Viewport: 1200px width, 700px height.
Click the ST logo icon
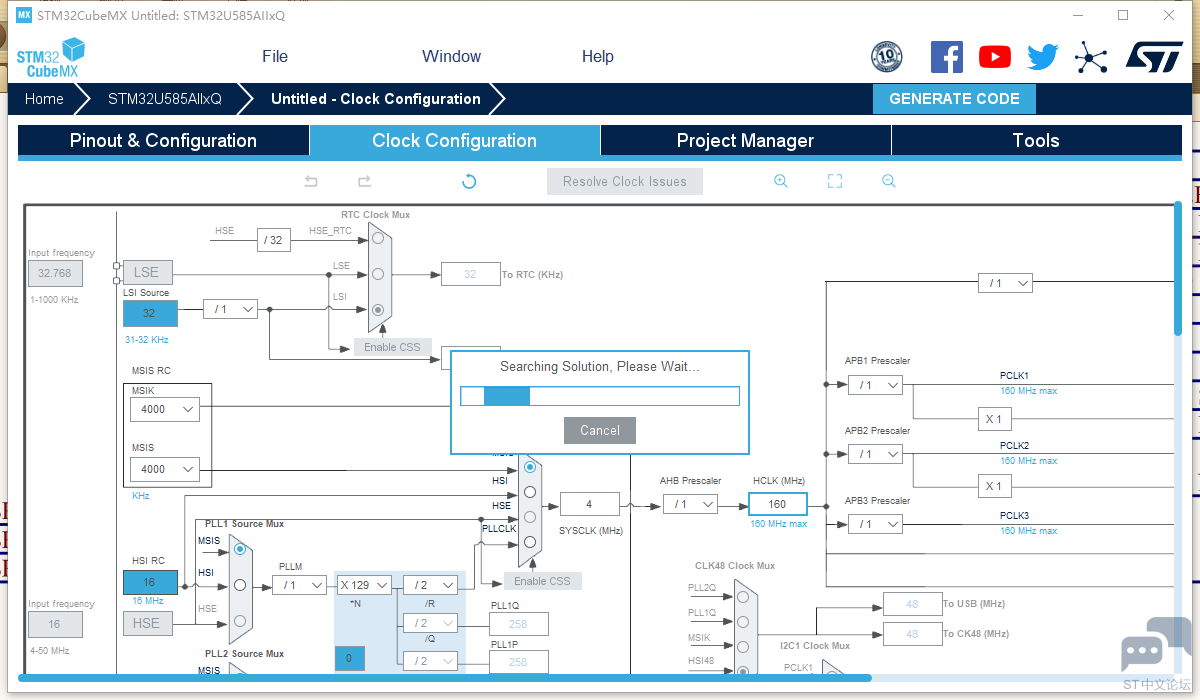click(1154, 56)
